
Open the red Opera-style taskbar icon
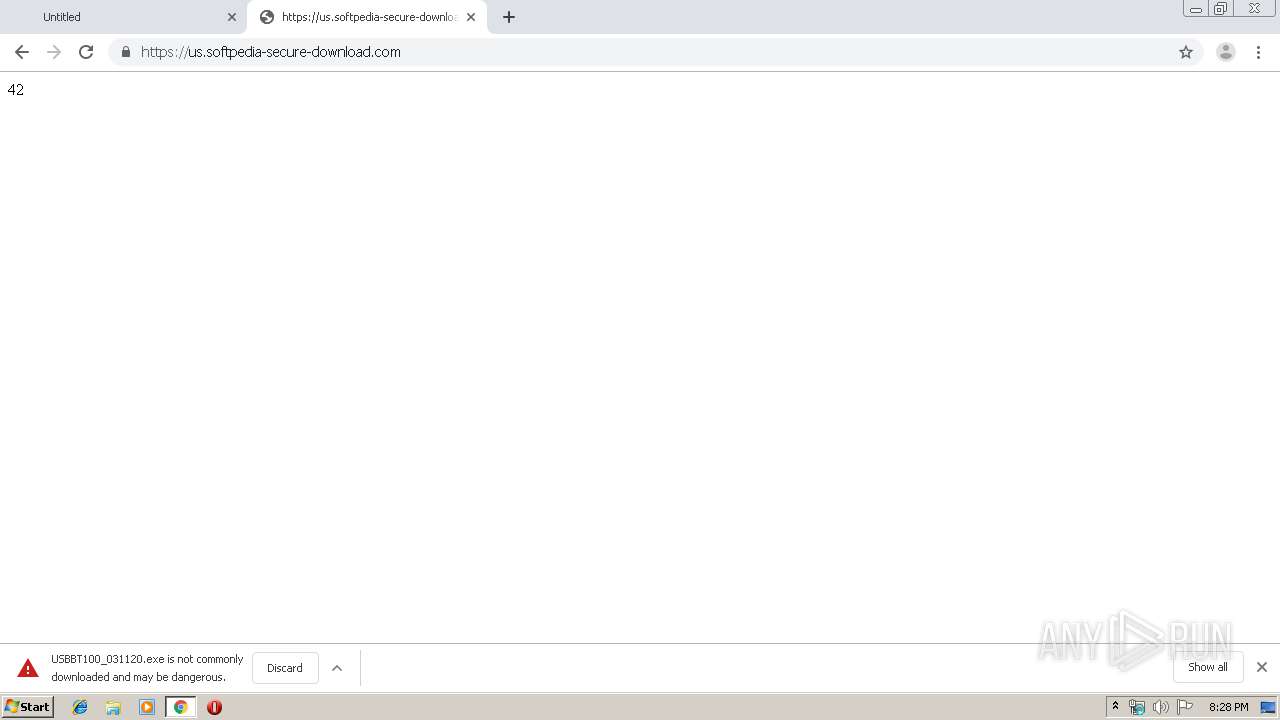[x=214, y=707]
